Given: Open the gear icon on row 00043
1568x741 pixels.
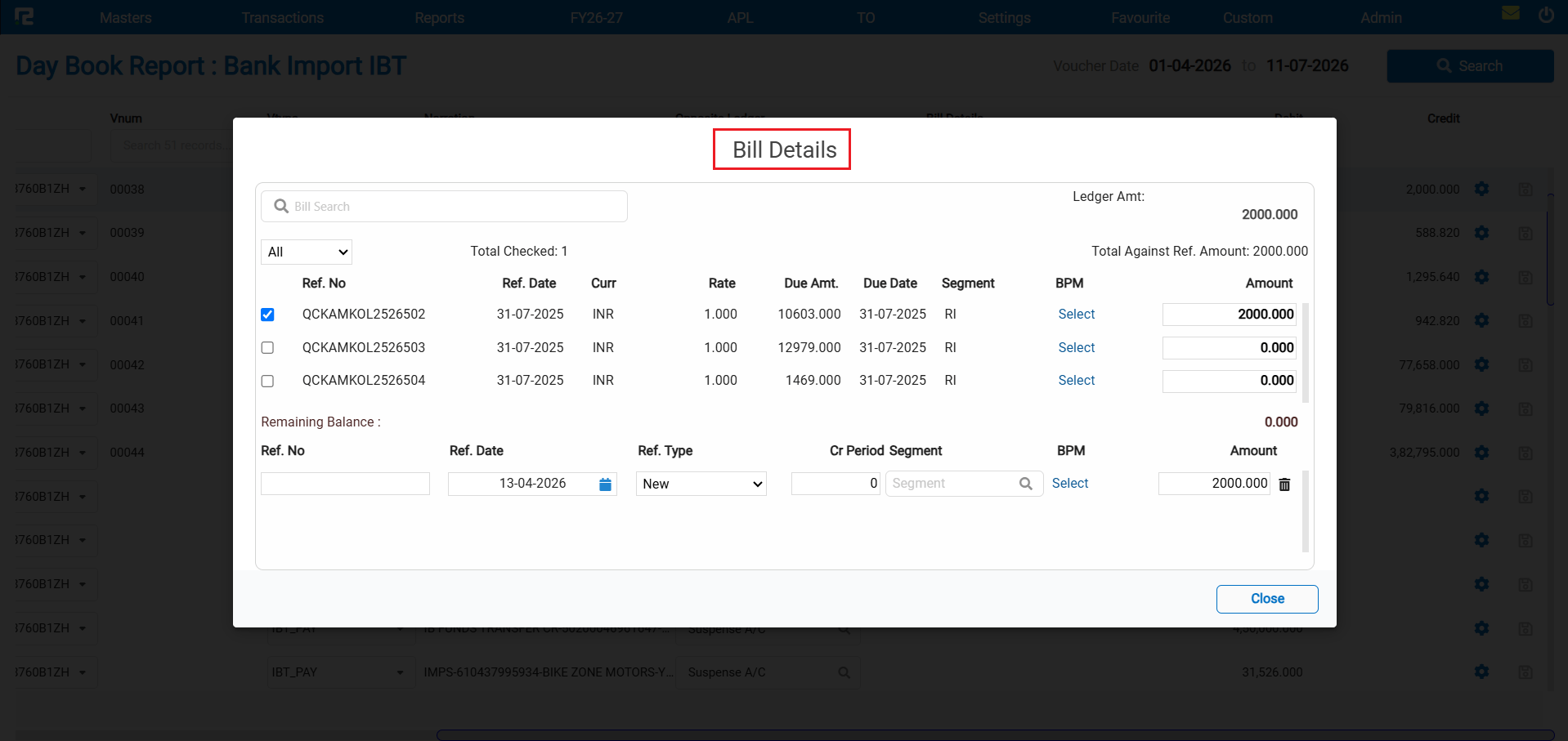Looking at the screenshot, I should 1481,408.
